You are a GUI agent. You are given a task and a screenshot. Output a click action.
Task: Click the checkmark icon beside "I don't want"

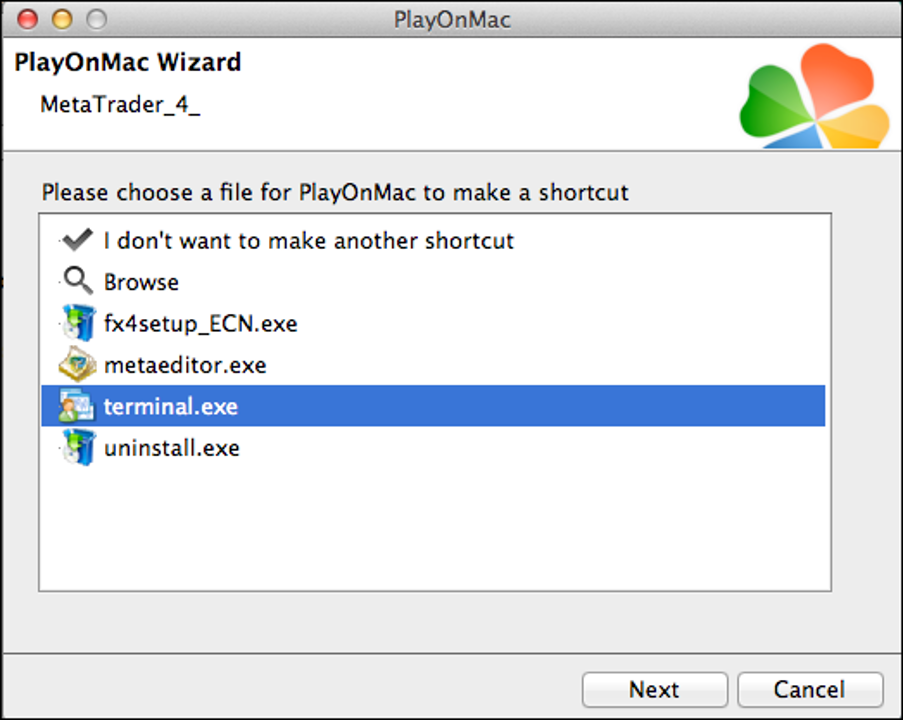(77, 240)
